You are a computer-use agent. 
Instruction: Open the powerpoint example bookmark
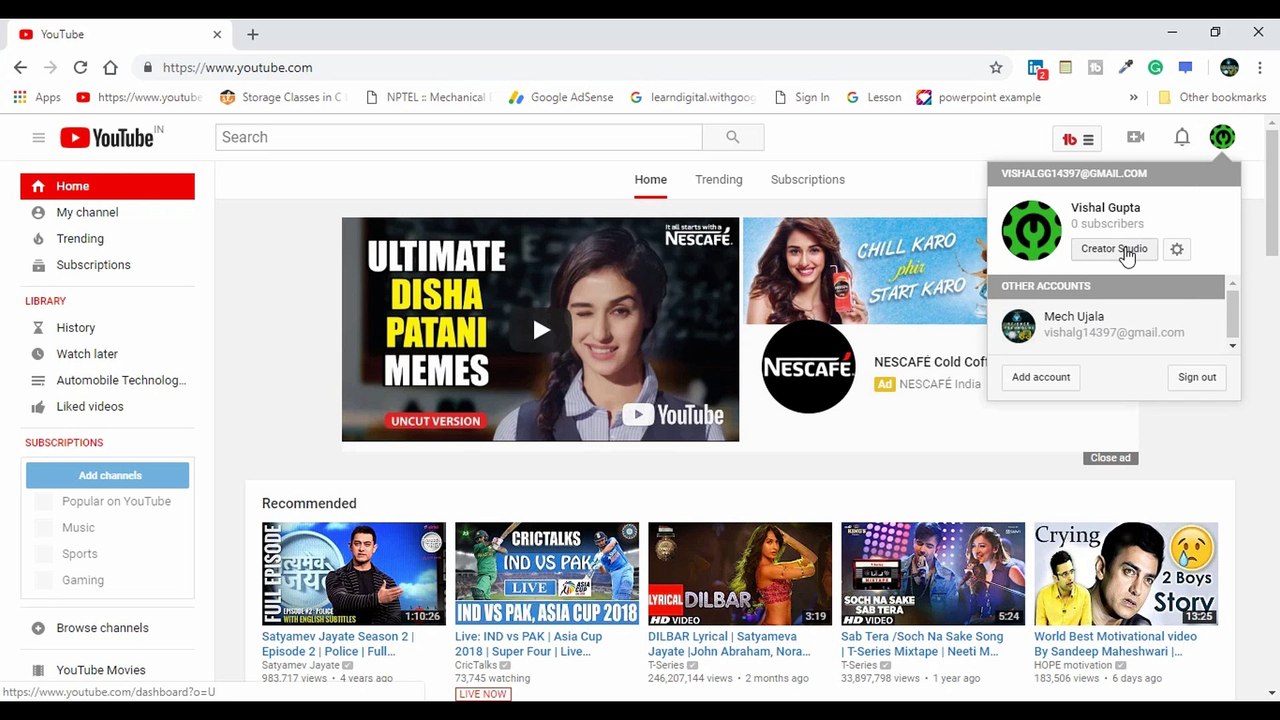click(x=979, y=97)
